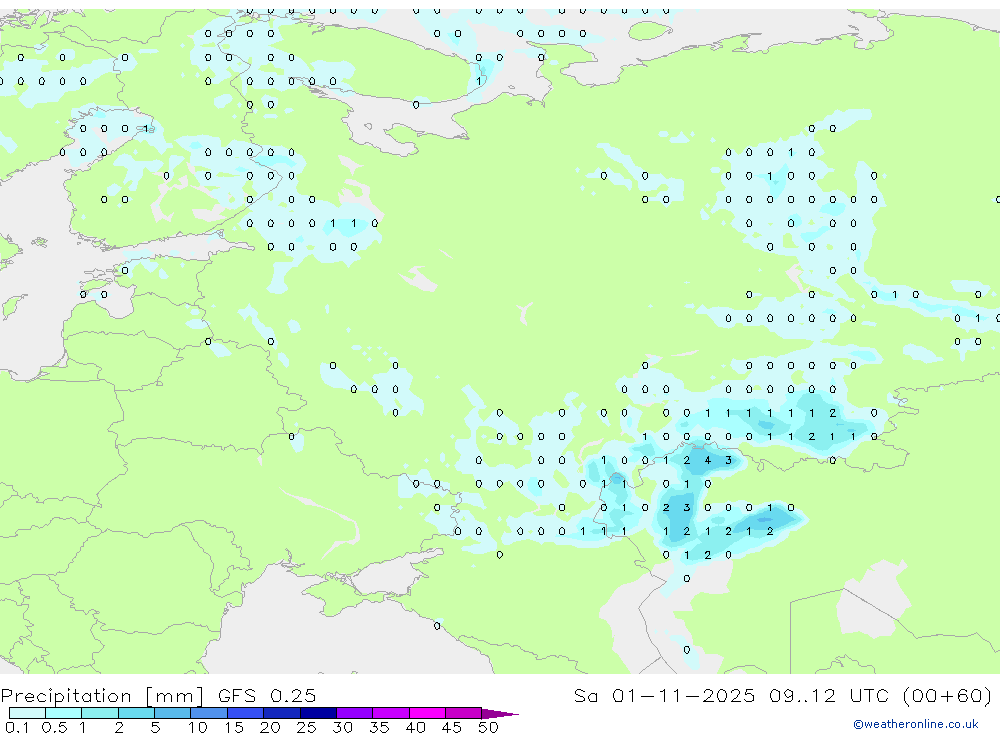Pick legend swatch between 40 and 45
This screenshot has height=733, width=1000.
tap(427, 713)
